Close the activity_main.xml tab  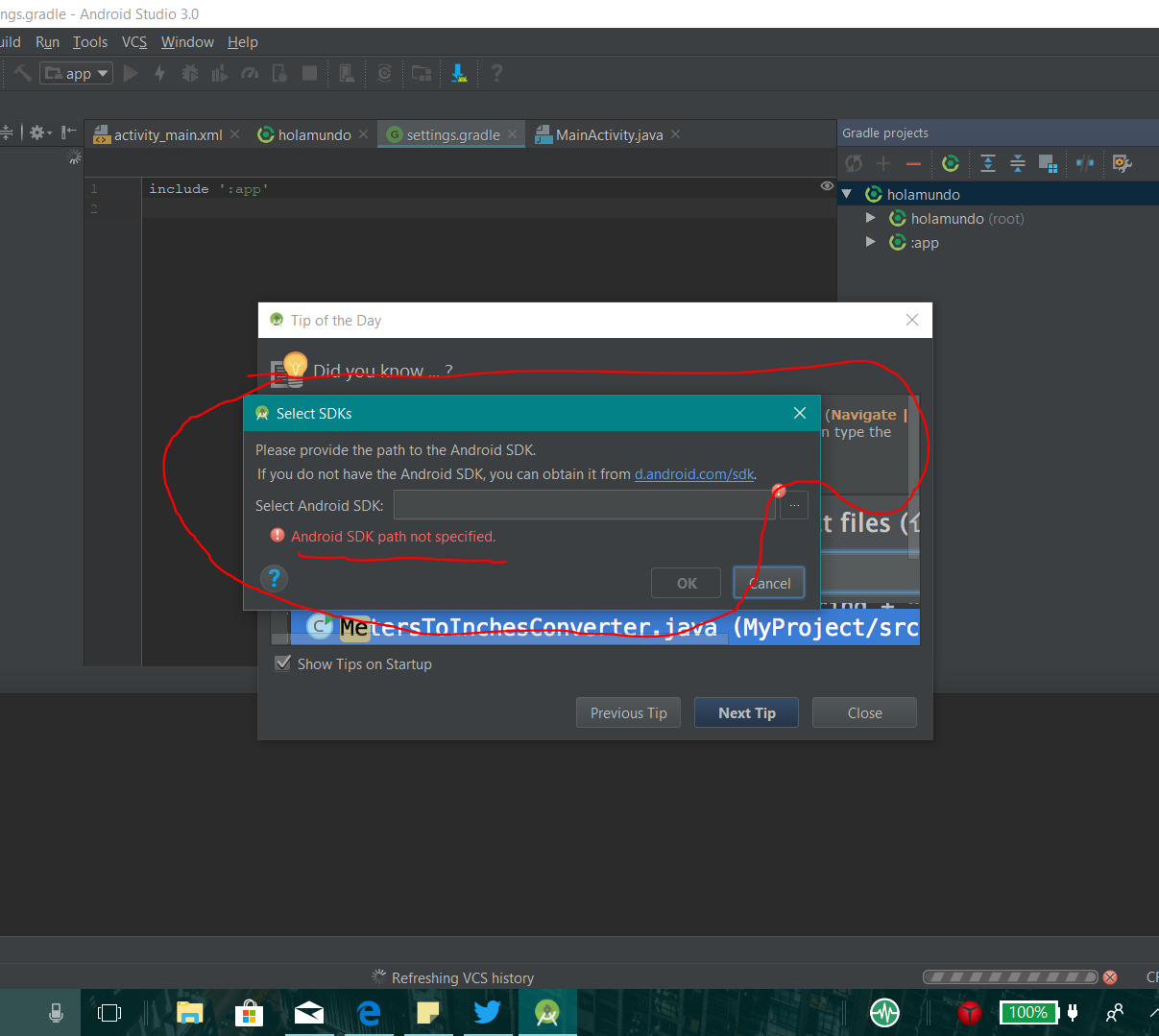[x=235, y=134]
